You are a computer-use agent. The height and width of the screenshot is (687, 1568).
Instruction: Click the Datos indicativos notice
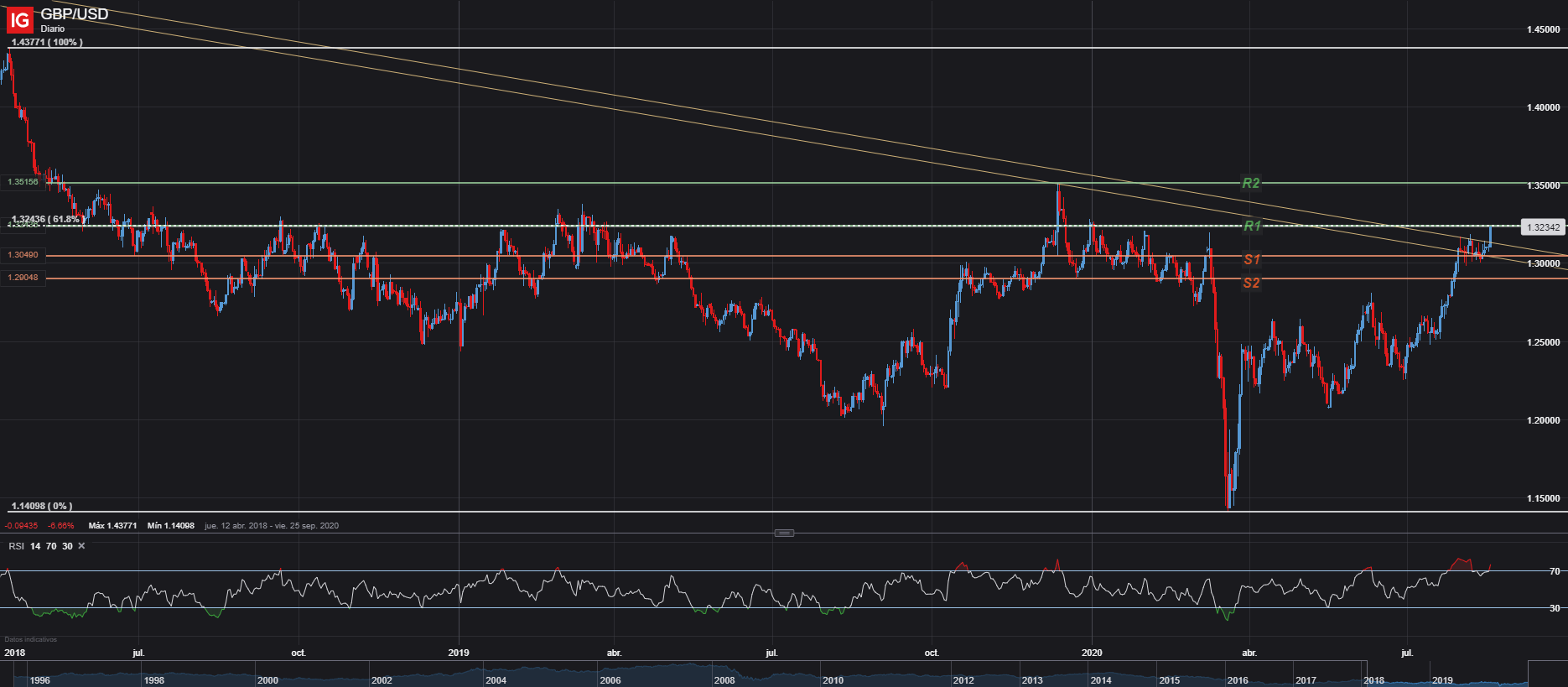[x=30, y=639]
